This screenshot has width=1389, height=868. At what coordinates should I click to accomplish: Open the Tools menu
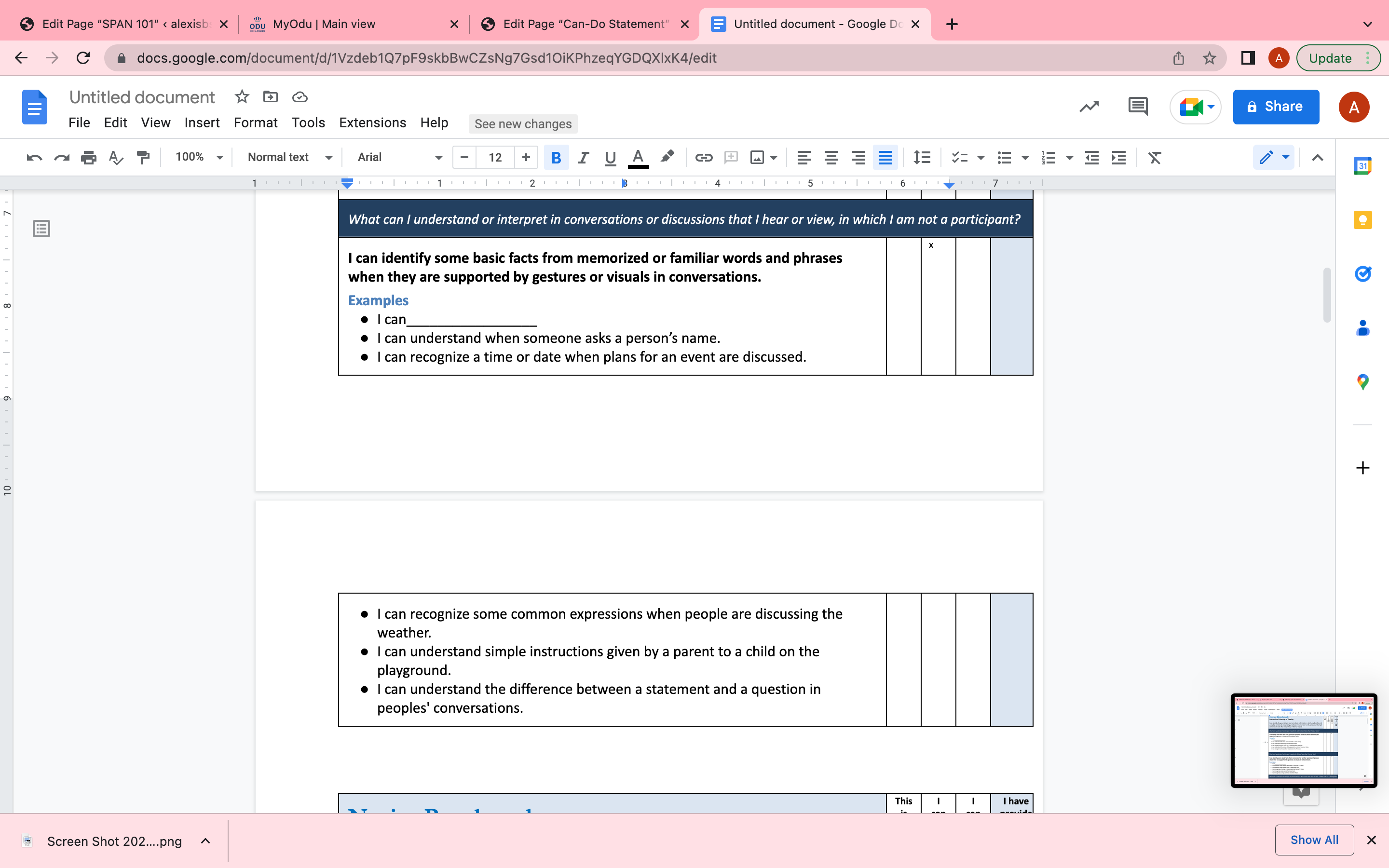tap(308, 123)
